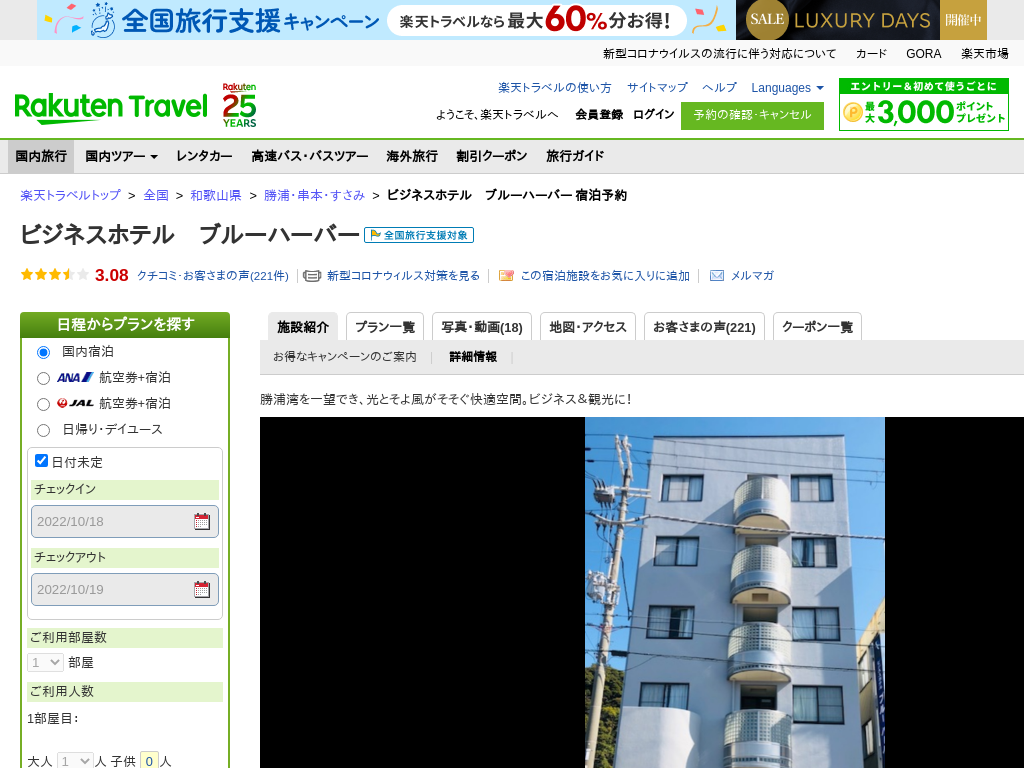Click the ログイン link
Image resolution: width=1024 pixels, height=768 pixels.
click(653, 114)
